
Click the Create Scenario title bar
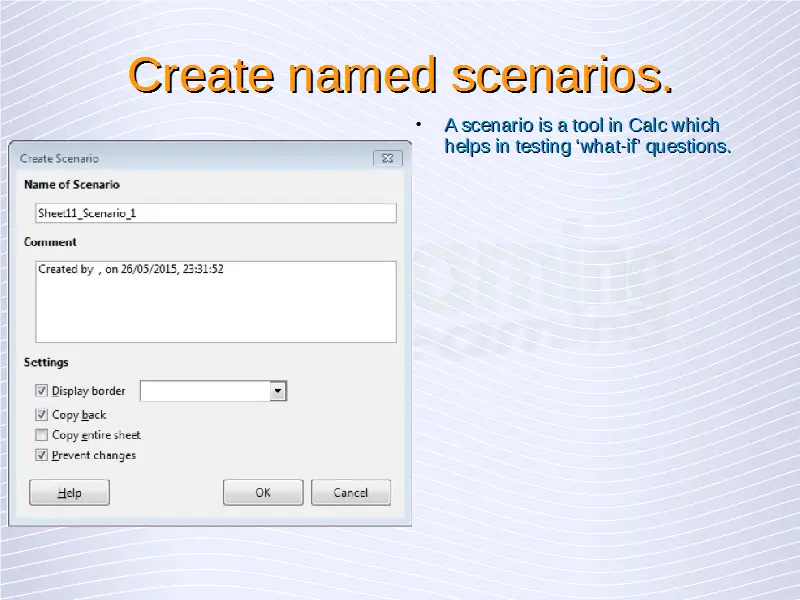pos(190,158)
